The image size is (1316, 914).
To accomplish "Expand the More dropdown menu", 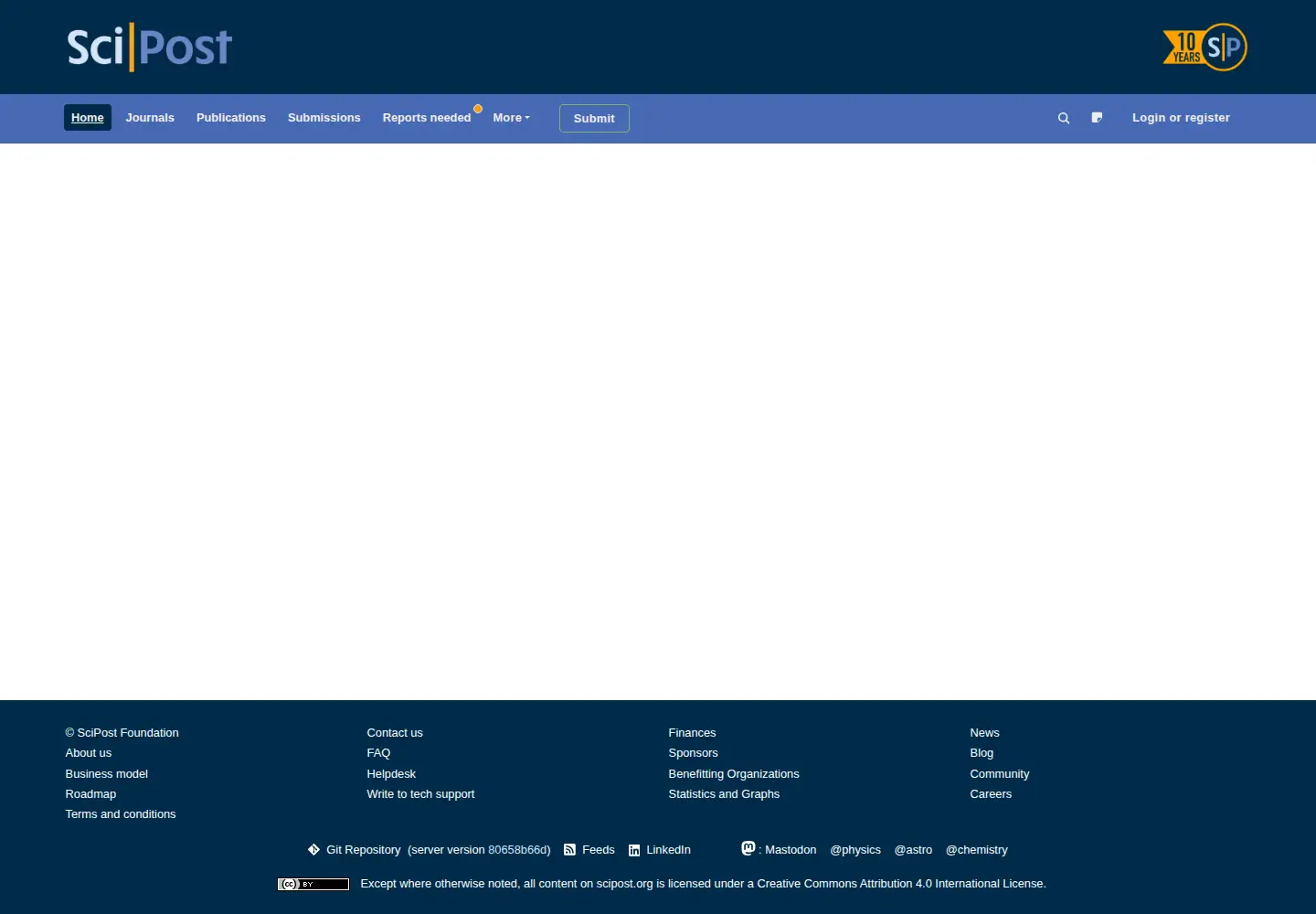I will pyautogui.click(x=511, y=118).
